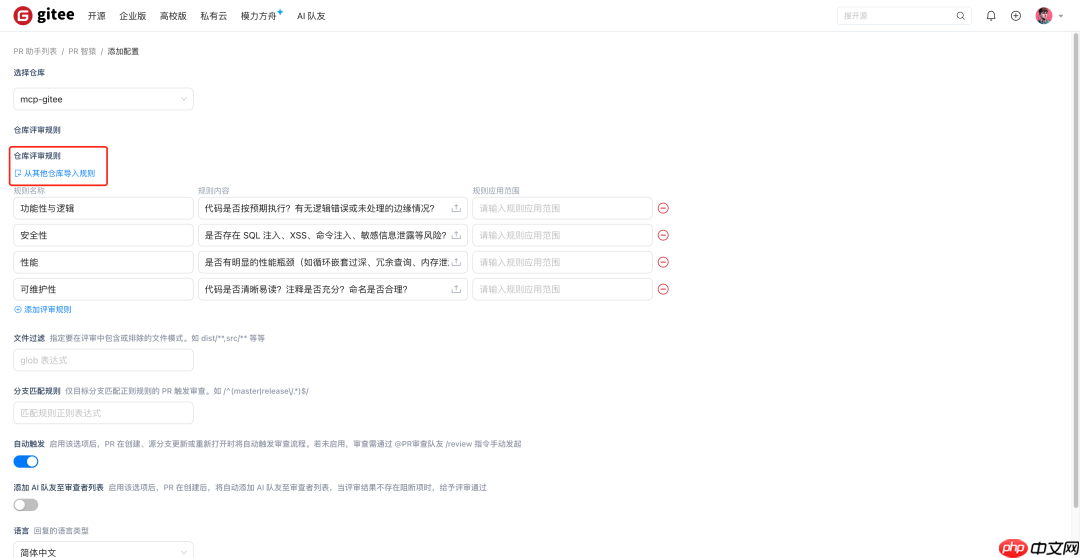Image resolution: width=1080 pixels, height=558 pixels.
Task: Open the 企业版 menu
Action: [132, 16]
